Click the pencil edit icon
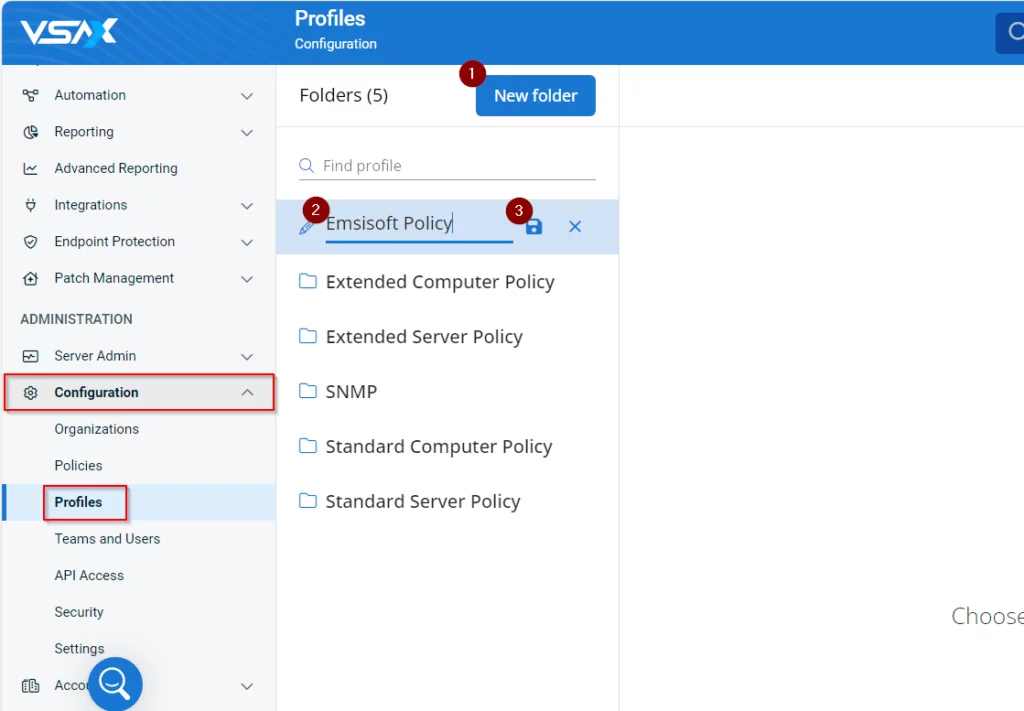 coord(307,227)
